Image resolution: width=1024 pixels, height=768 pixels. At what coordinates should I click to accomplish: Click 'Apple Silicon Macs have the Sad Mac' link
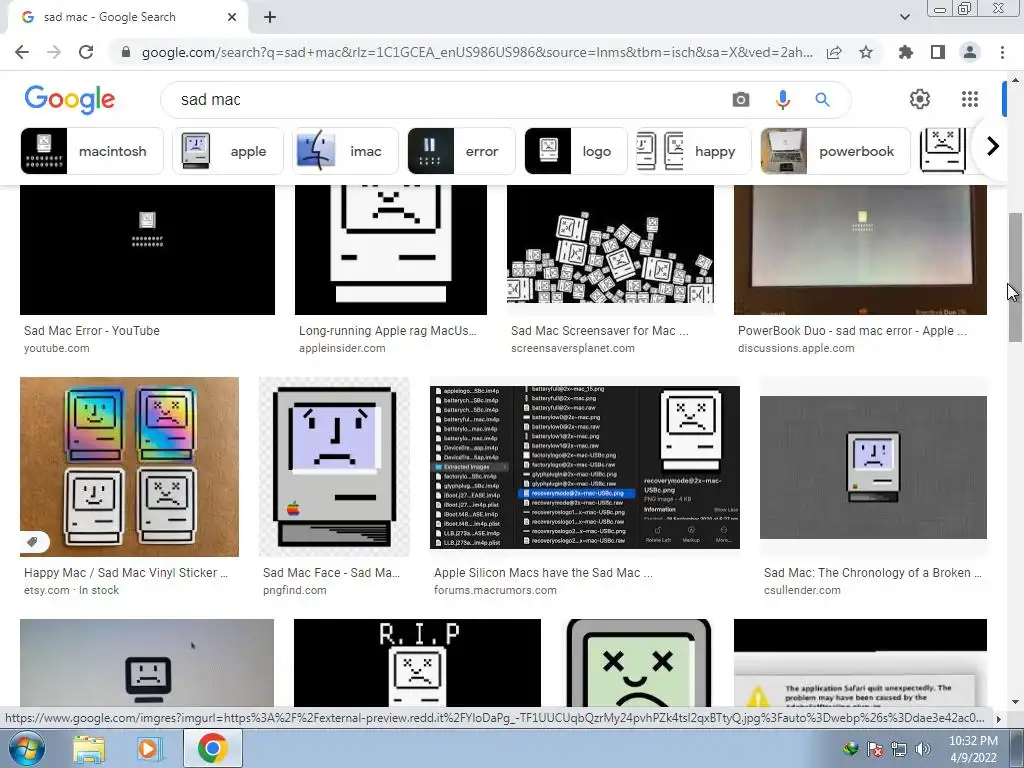click(x=543, y=573)
